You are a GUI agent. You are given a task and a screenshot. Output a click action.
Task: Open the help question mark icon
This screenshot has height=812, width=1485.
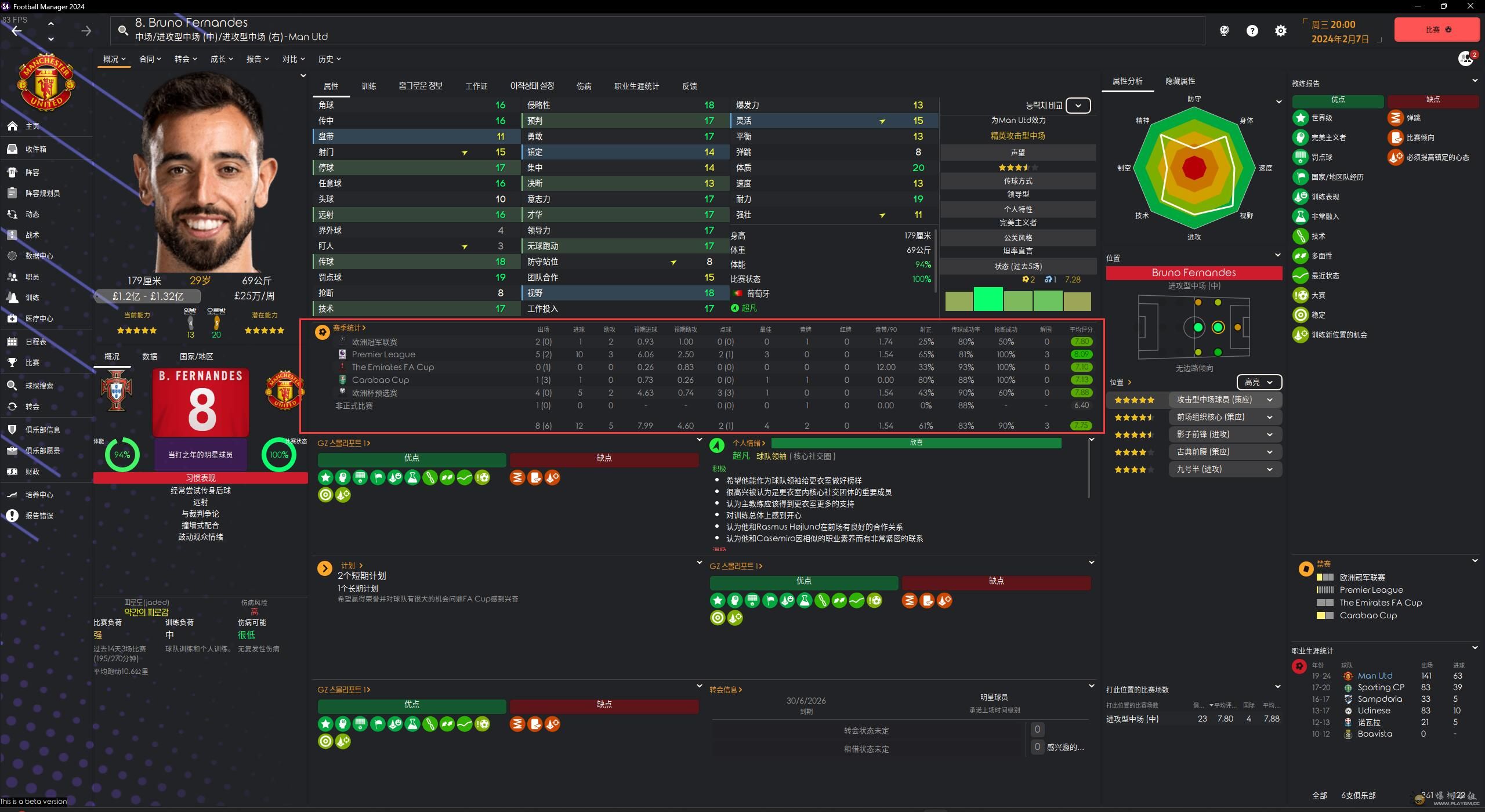(x=1252, y=31)
